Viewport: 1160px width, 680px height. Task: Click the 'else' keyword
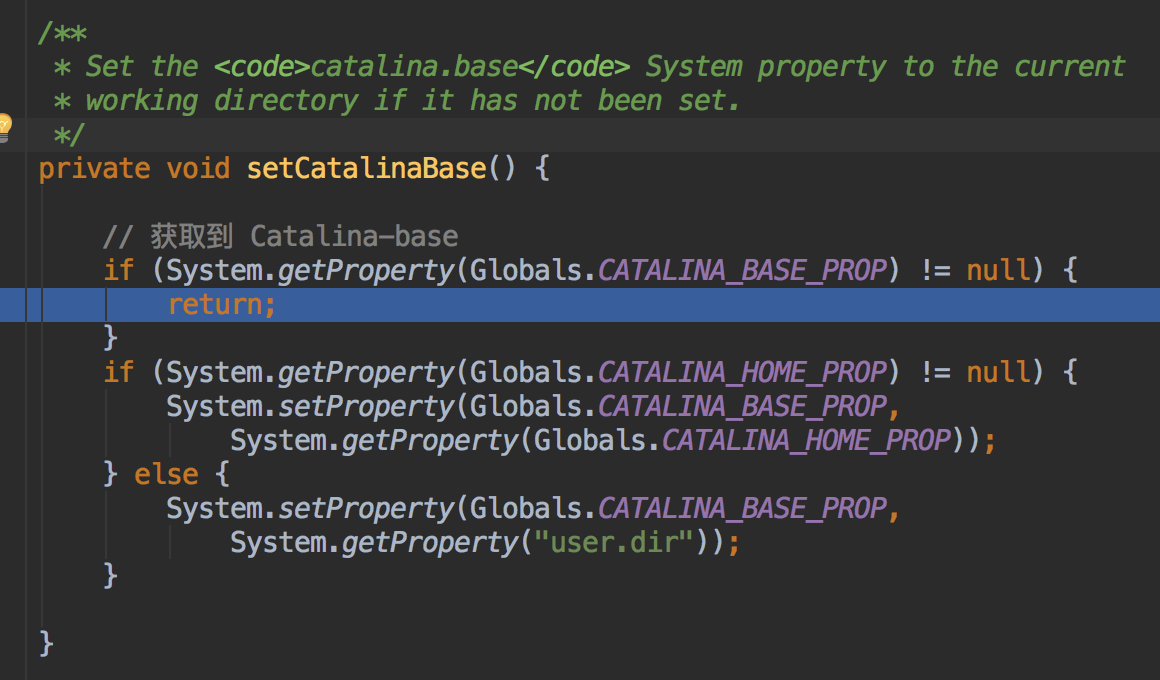click(166, 474)
